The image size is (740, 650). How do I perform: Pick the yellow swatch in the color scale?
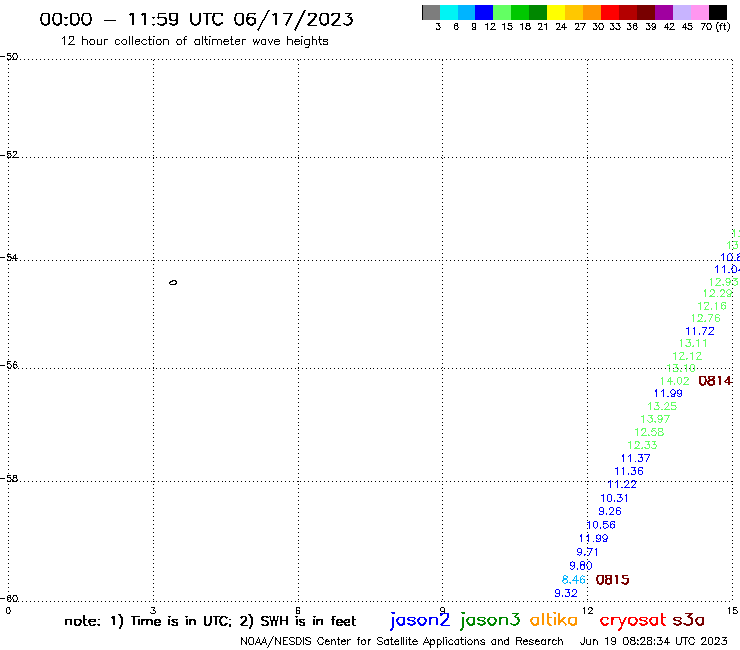click(556, 12)
